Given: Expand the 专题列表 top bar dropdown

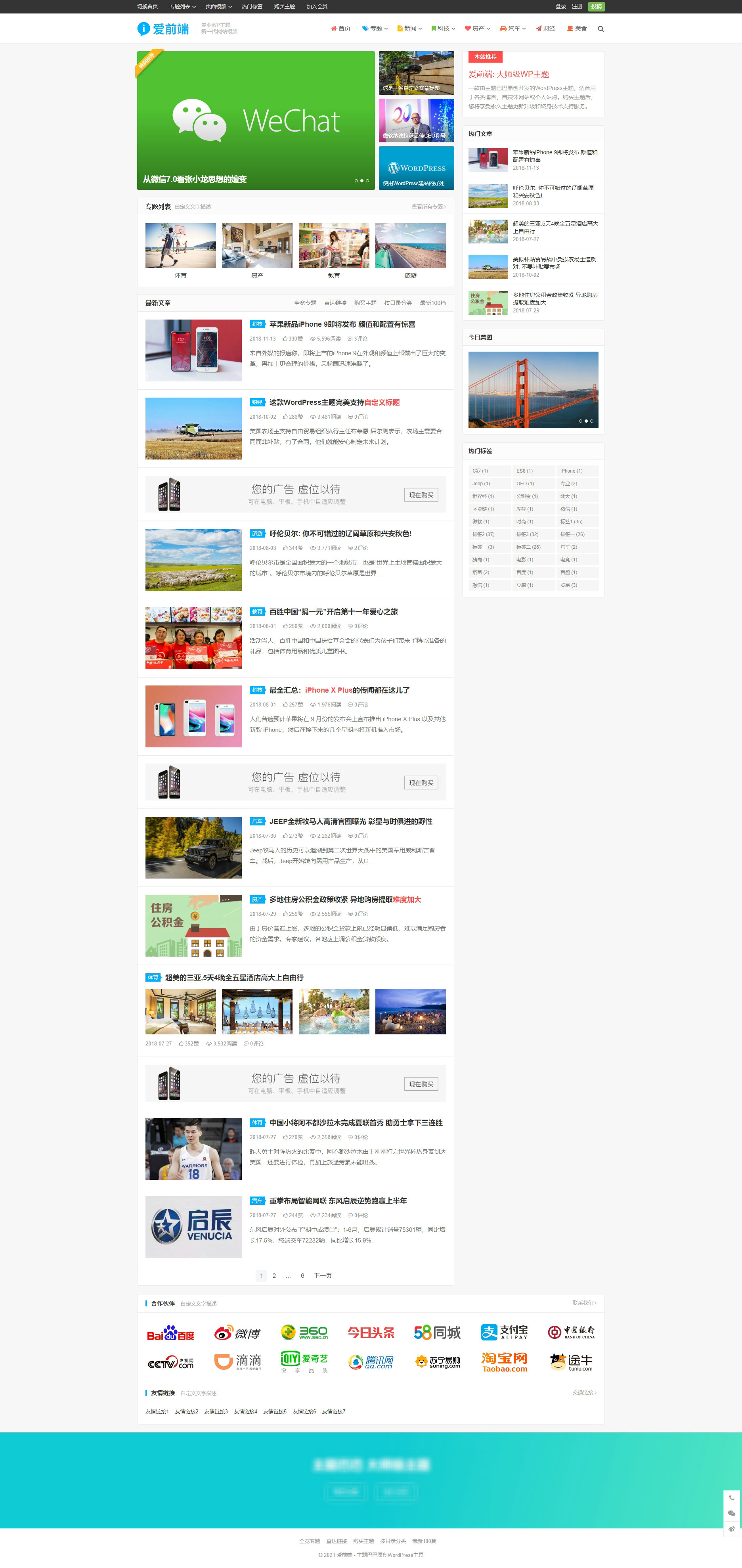Looking at the screenshot, I should pyautogui.click(x=183, y=7).
